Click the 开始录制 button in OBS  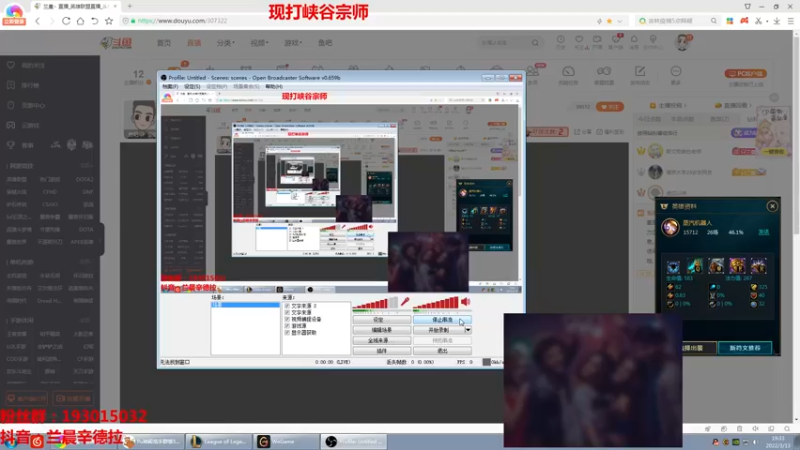pyautogui.click(x=439, y=330)
